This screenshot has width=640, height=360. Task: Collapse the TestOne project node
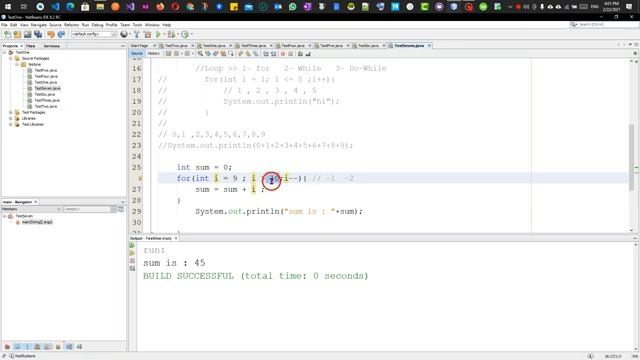[x=4, y=53]
